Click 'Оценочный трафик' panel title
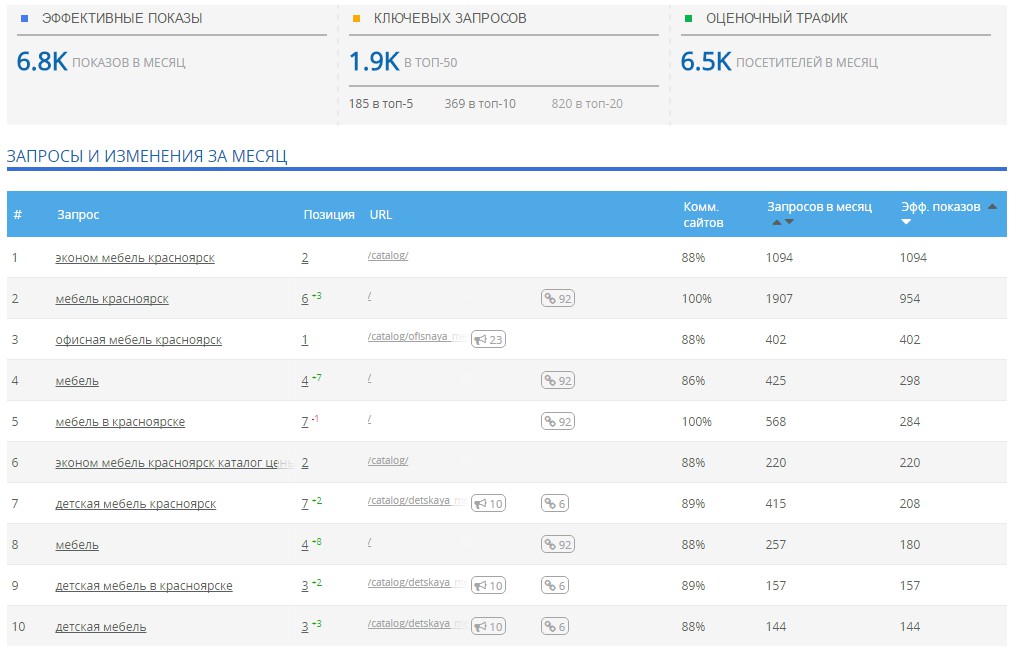1024x655 pixels. (x=776, y=18)
